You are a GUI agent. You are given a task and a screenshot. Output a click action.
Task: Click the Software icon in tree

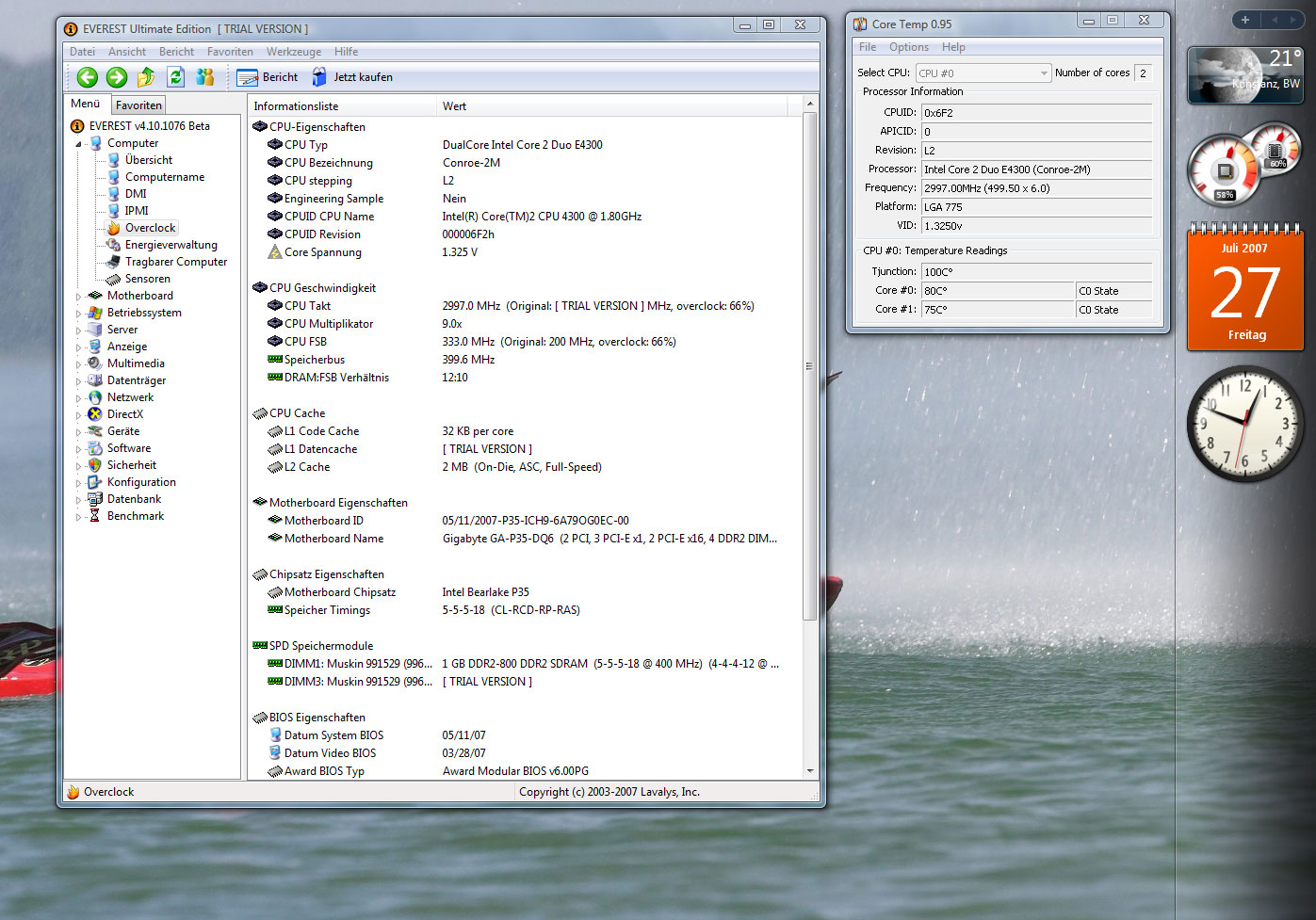click(95, 448)
